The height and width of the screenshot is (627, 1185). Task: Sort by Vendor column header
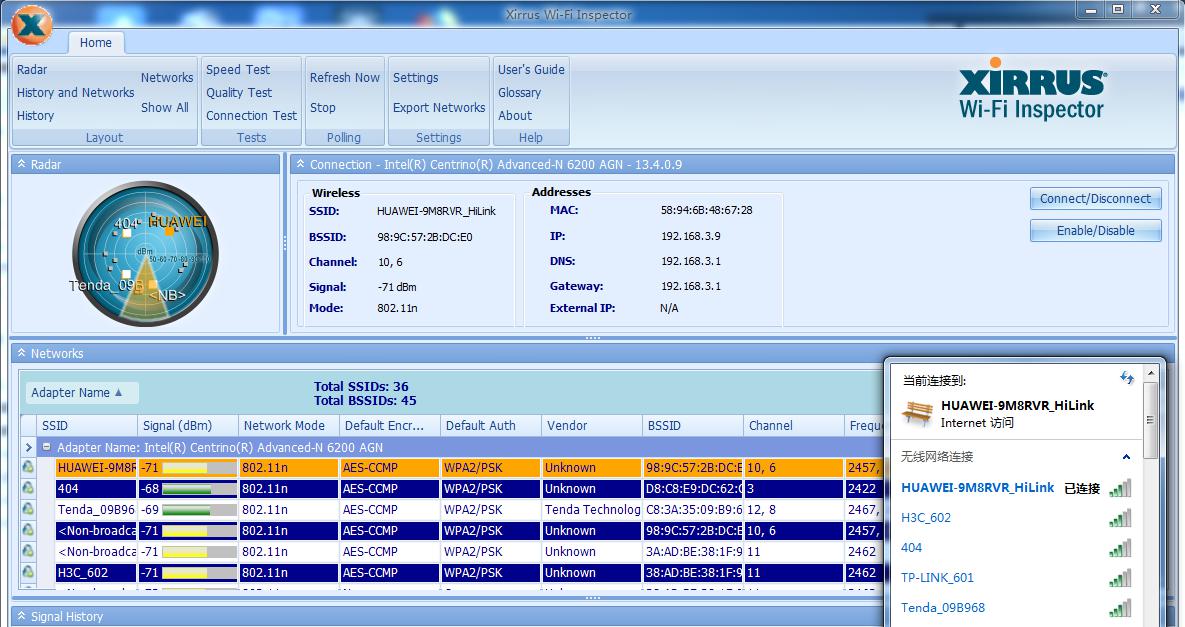[592, 425]
